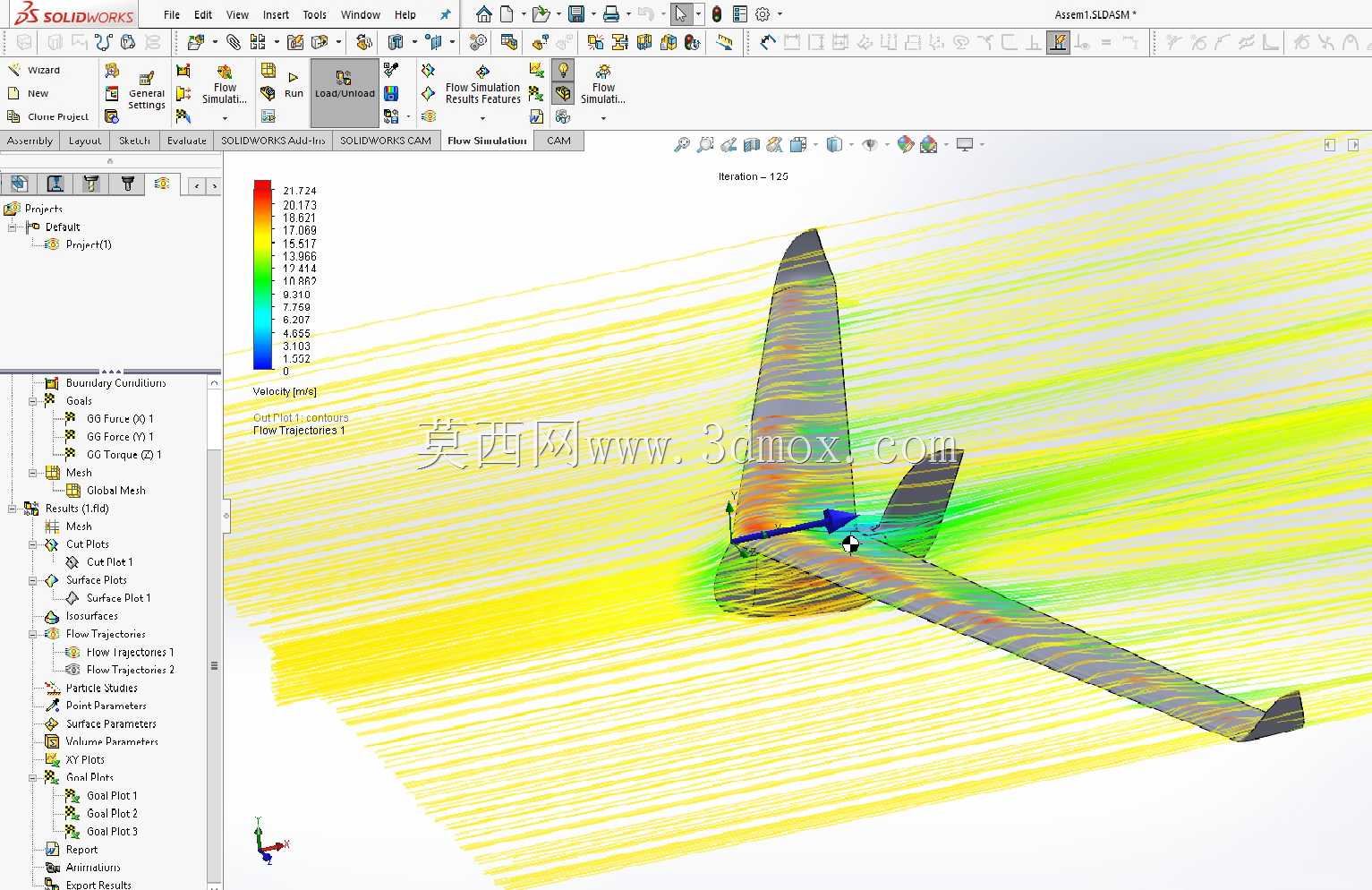Toggle the Select cursor tool in top toolbar
Viewport: 1372px width, 890px height.
681,14
